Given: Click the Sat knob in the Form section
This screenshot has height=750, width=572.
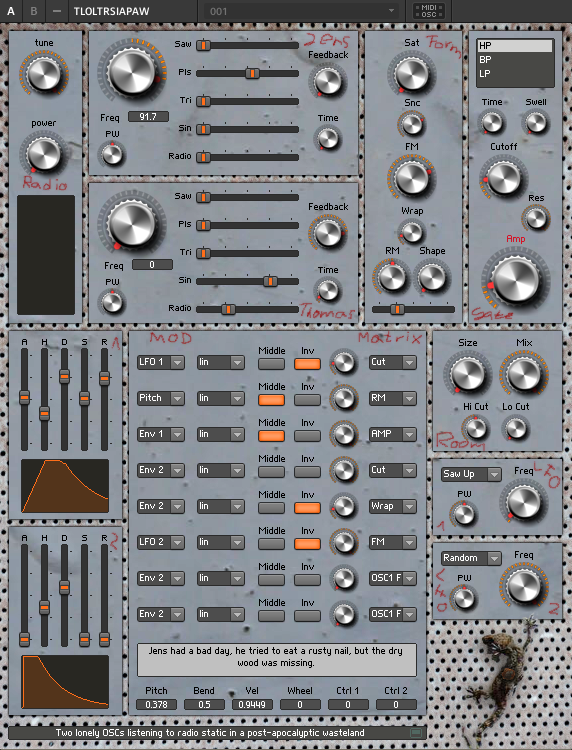Looking at the screenshot, I should click(x=411, y=73).
